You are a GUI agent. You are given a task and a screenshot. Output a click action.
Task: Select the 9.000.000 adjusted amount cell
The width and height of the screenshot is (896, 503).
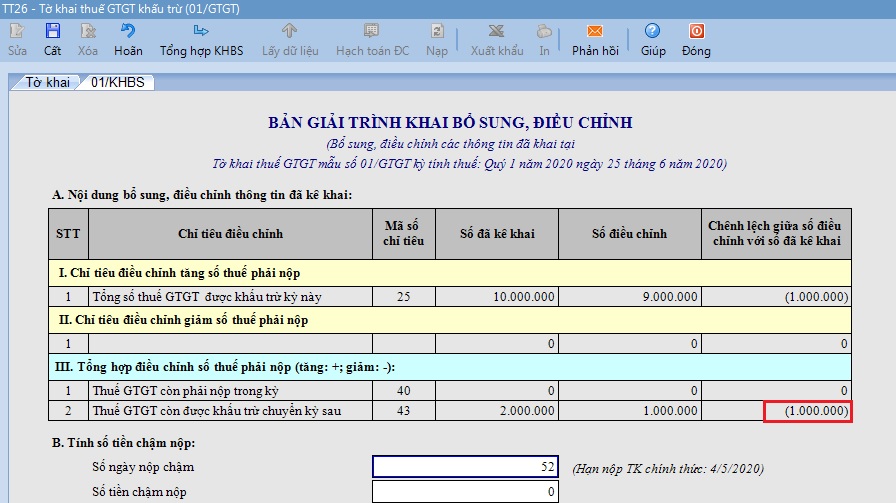click(630, 297)
